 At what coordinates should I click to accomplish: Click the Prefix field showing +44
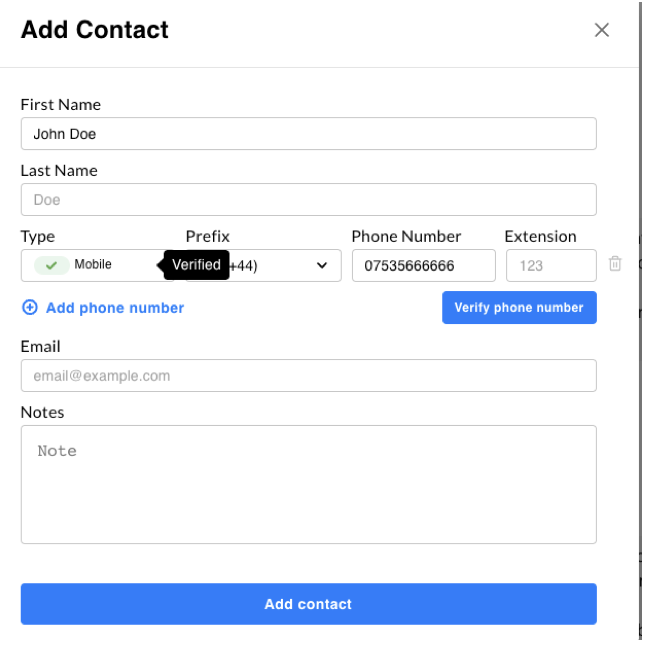coord(264,265)
